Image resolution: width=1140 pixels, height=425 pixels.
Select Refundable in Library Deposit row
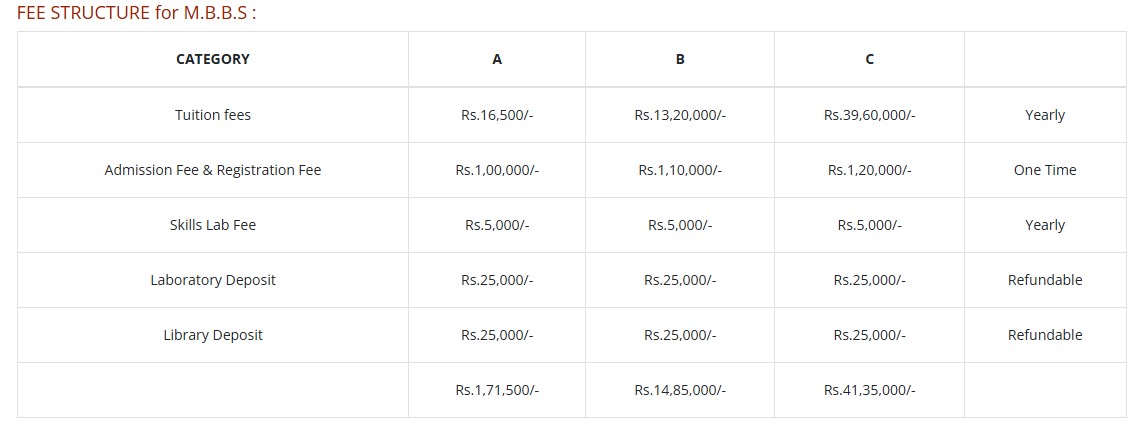(x=1045, y=335)
